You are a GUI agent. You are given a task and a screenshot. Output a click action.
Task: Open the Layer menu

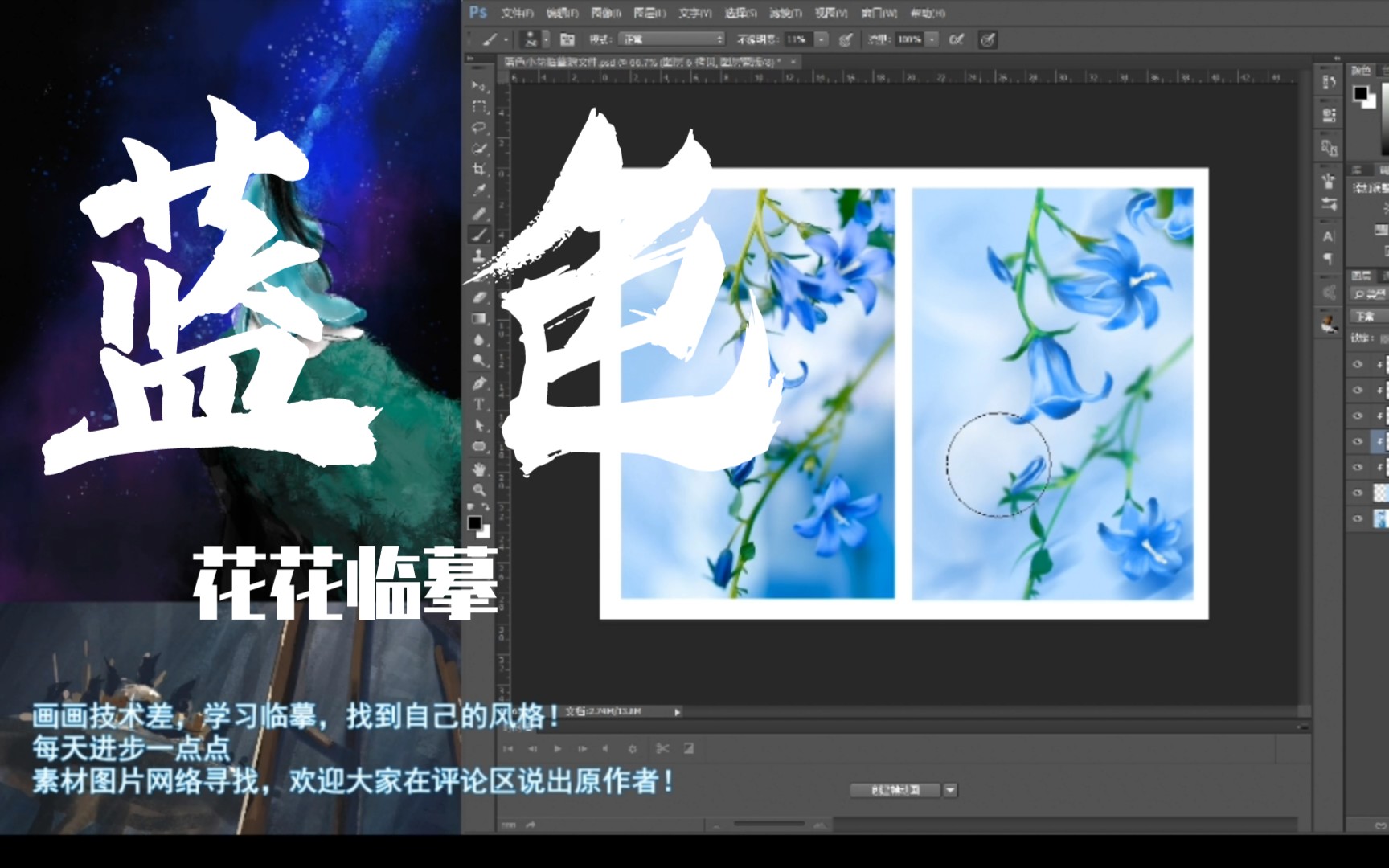pos(649,13)
